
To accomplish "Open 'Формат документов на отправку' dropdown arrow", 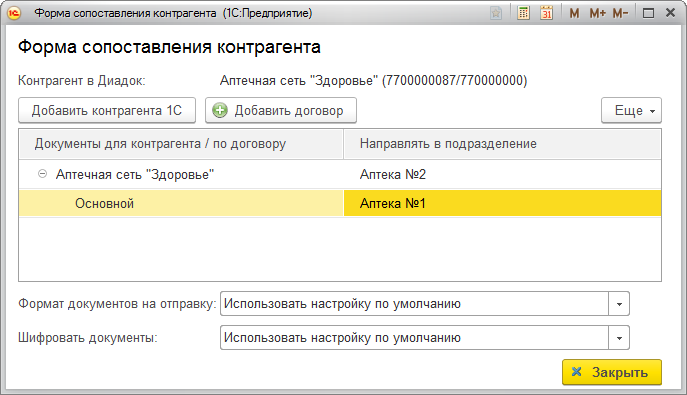I will pos(619,304).
